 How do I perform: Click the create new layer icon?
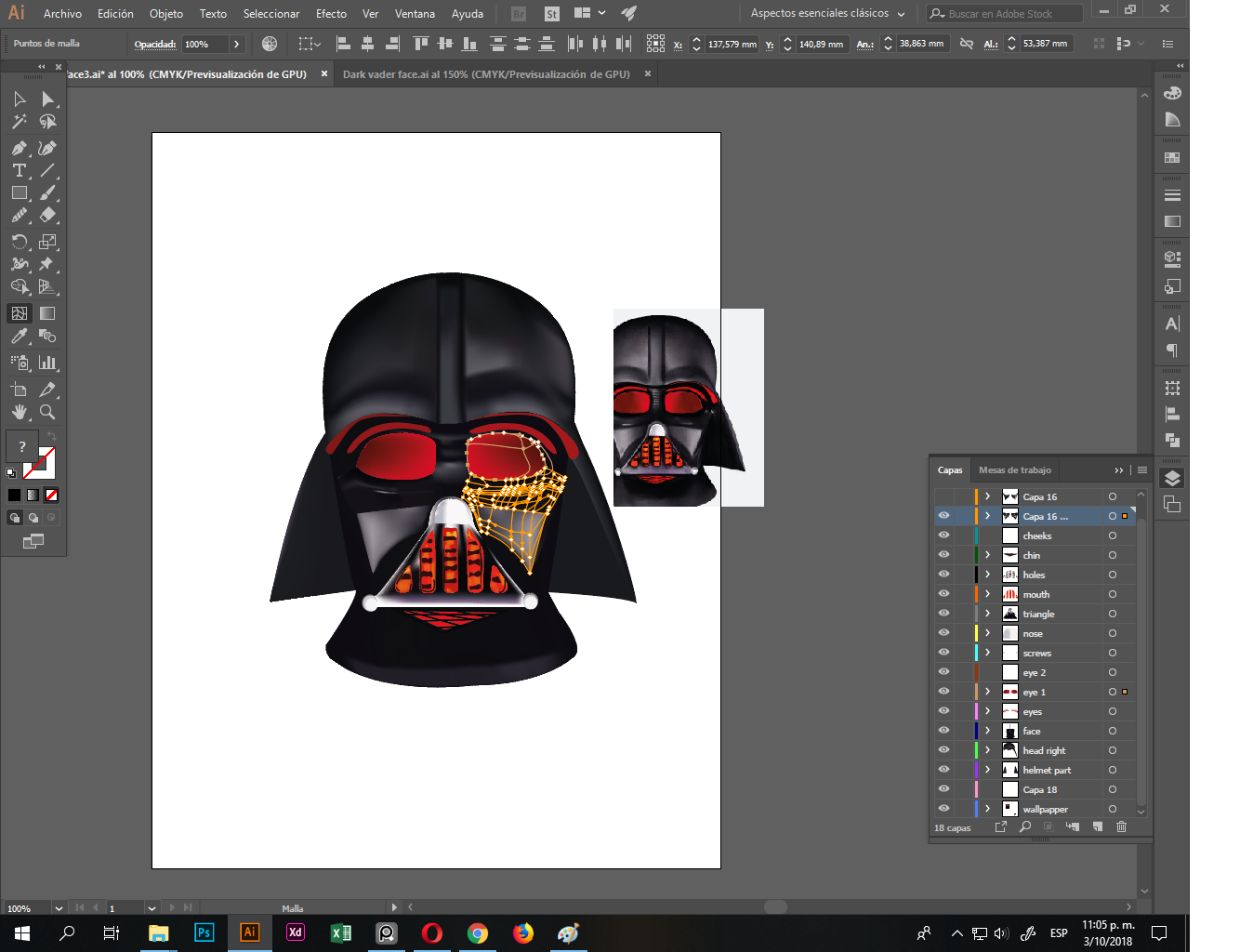(1098, 826)
